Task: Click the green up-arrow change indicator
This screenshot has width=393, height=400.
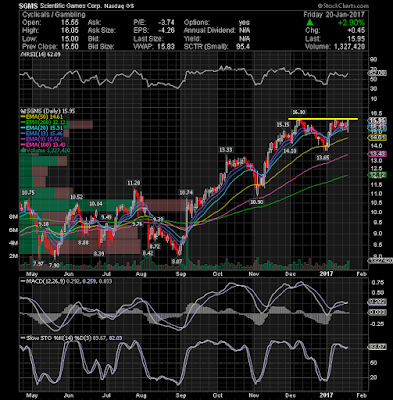Action: tap(310, 22)
